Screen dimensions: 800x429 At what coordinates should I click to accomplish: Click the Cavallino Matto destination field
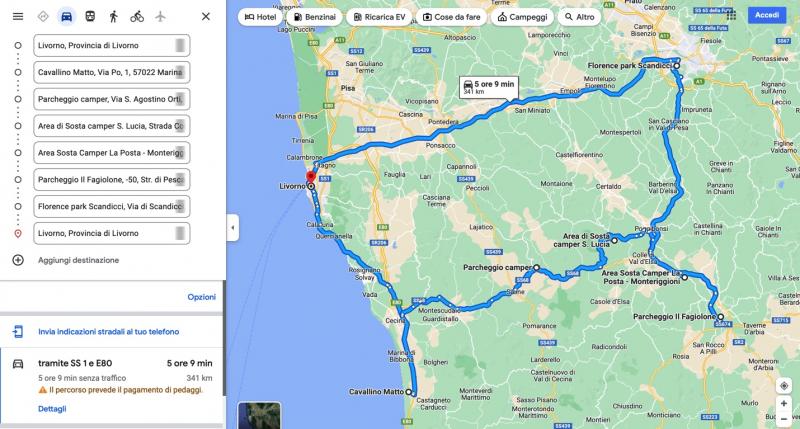pyautogui.click(x=112, y=72)
